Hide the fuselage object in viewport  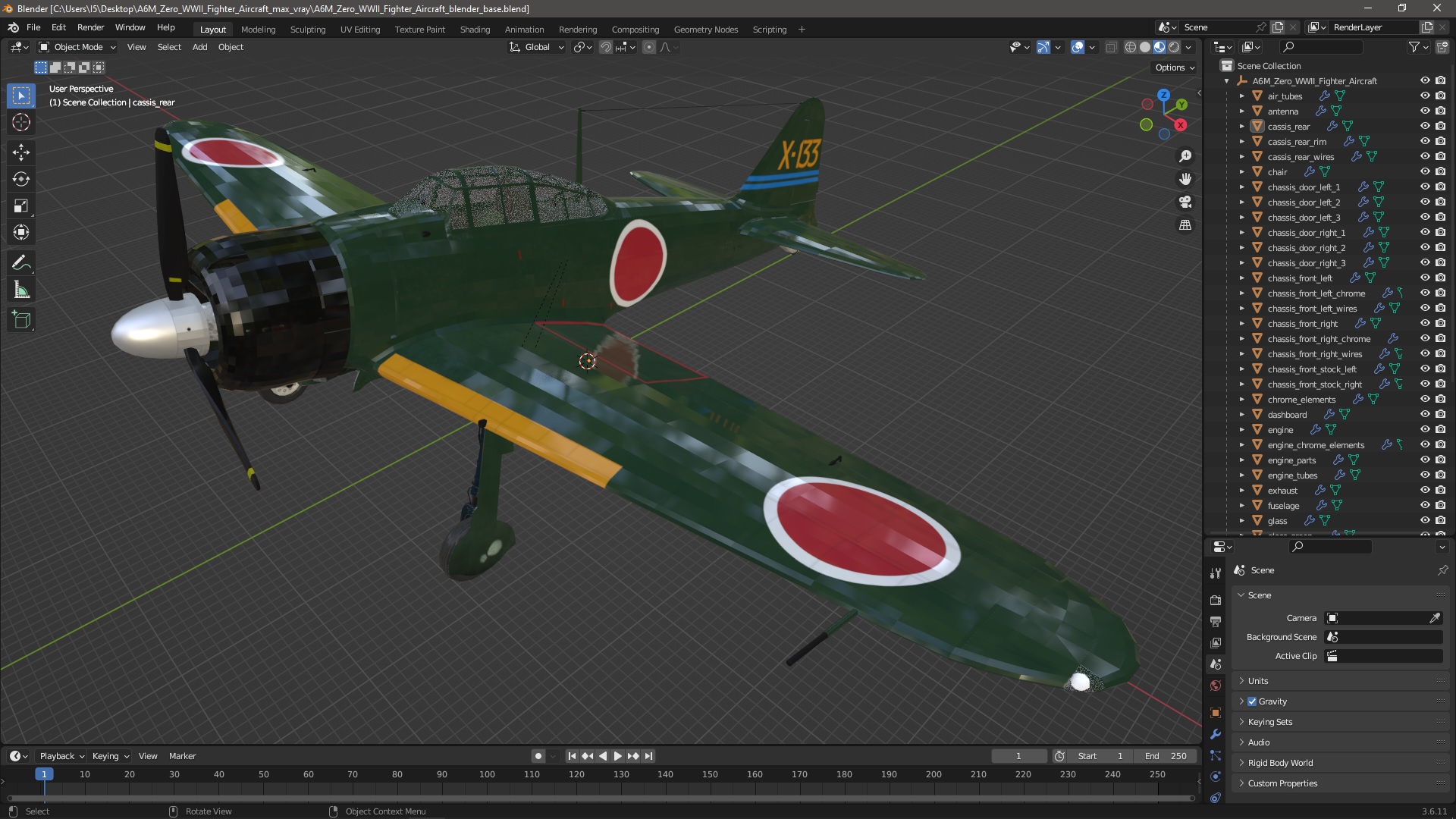point(1425,505)
